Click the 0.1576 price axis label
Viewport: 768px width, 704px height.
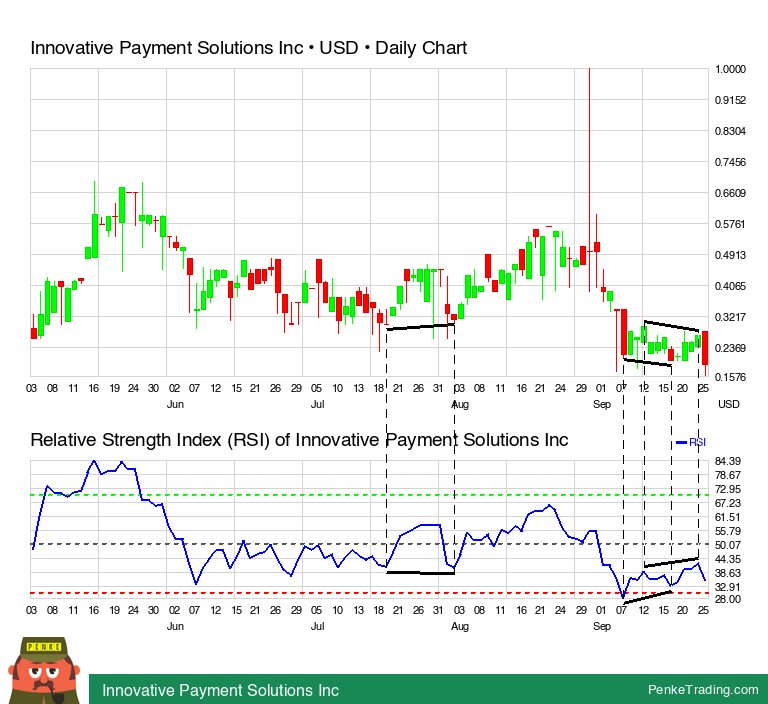pyautogui.click(x=730, y=377)
